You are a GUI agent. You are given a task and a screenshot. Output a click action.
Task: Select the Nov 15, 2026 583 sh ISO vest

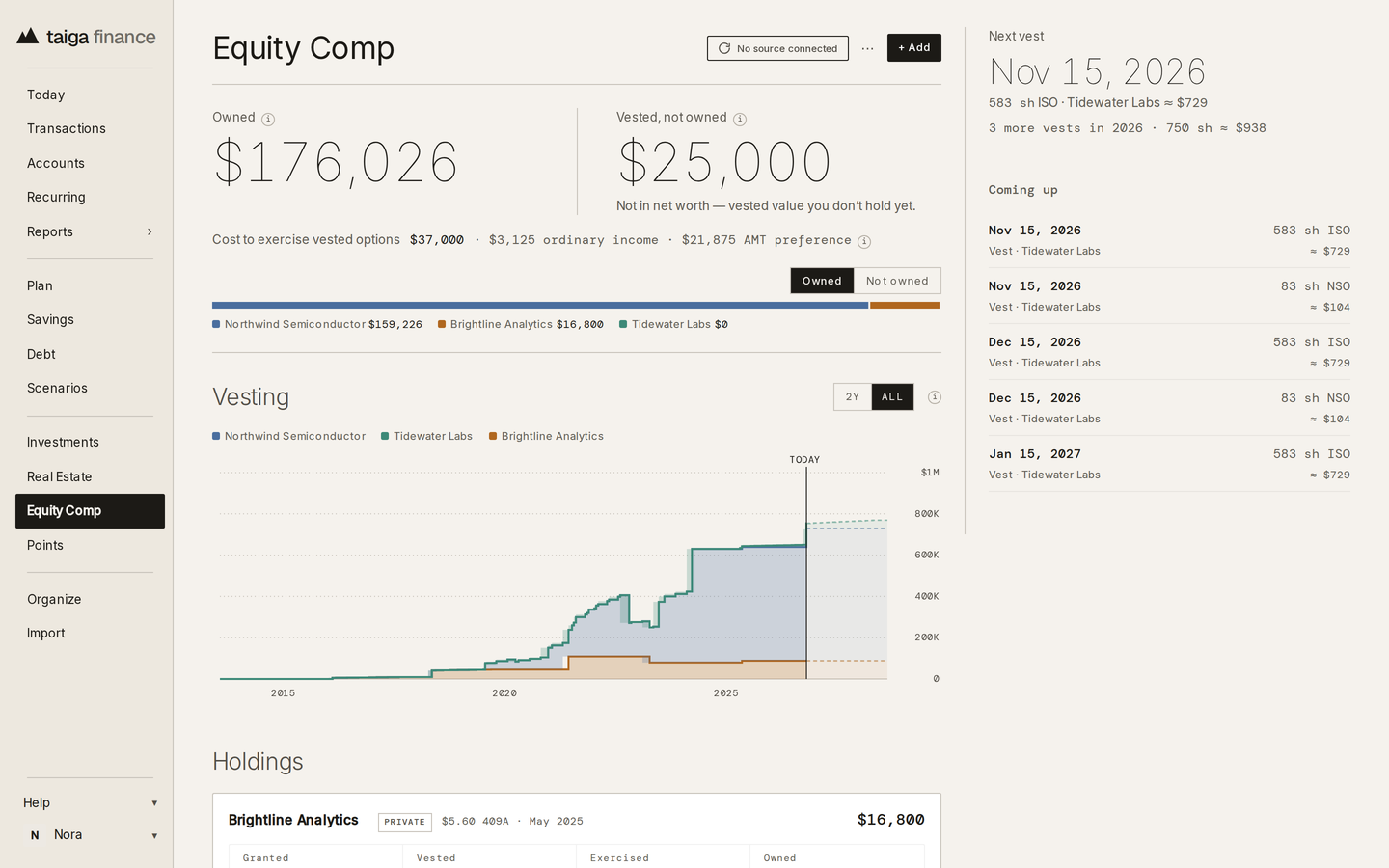tap(1169, 240)
